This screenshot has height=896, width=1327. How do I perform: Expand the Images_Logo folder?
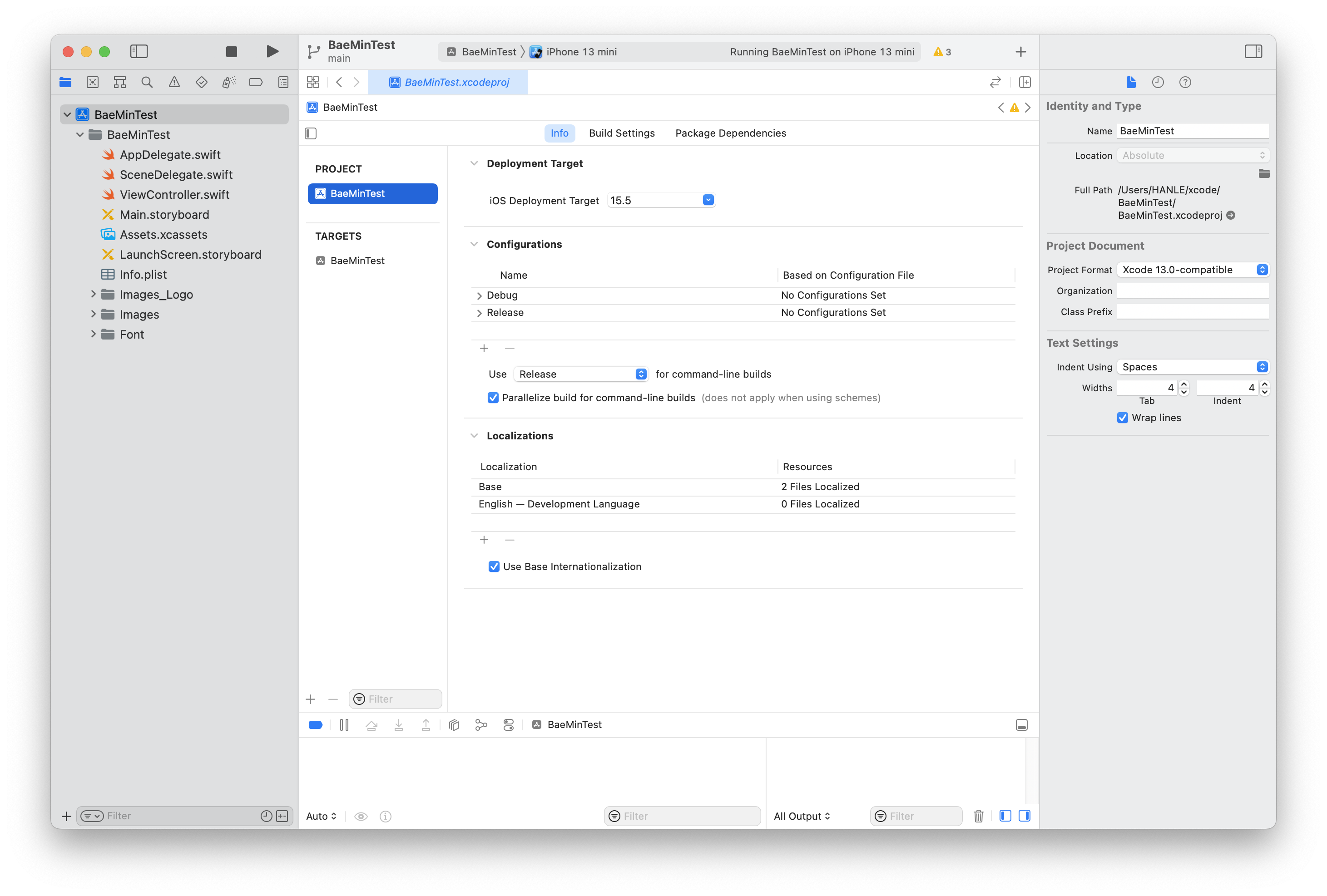point(93,295)
